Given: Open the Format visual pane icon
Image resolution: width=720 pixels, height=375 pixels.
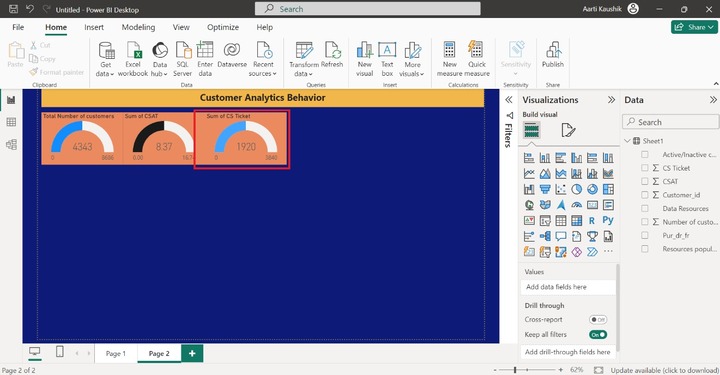Looking at the screenshot, I should (568, 130).
